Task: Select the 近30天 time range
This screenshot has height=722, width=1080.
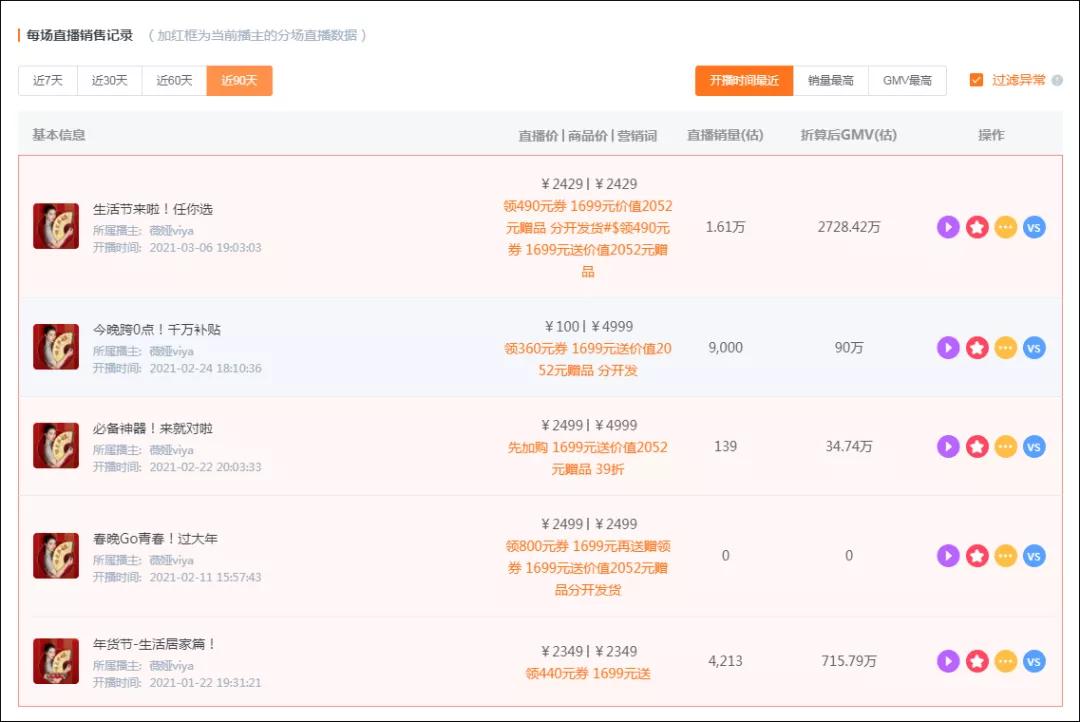Action: pyautogui.click(x=110, y=80)
